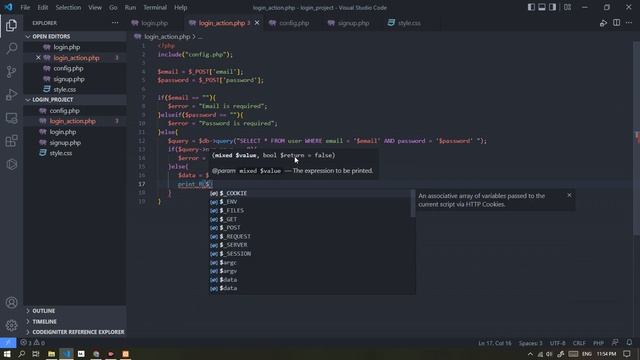
Task: Close the suggestion details panel
Action: 569,195
